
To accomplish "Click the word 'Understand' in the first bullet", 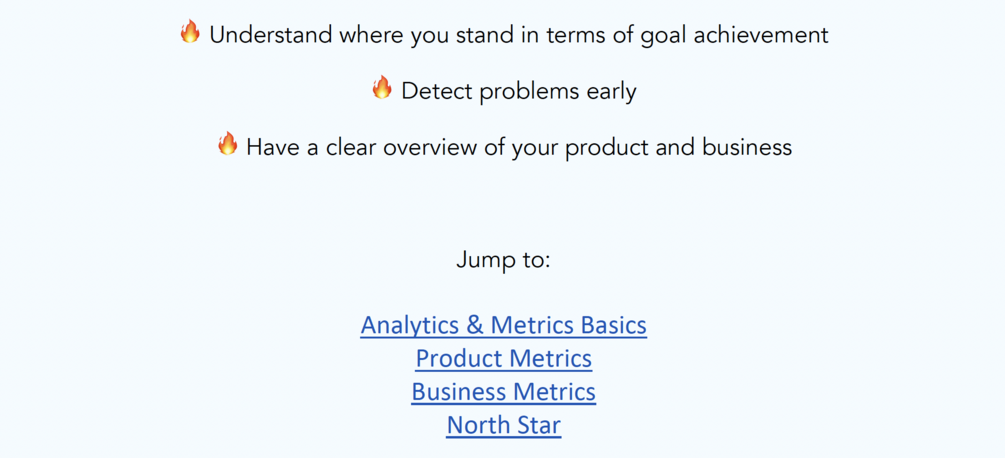I will coord(270,35).
